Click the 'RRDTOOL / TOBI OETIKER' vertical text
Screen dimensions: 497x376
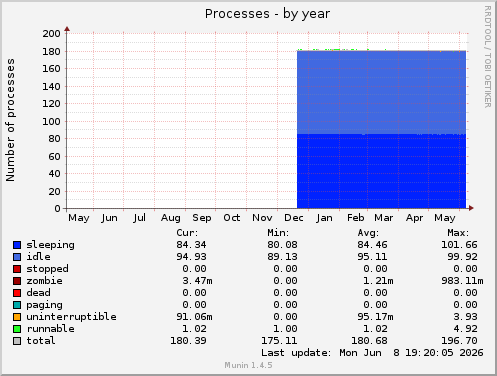488,57
